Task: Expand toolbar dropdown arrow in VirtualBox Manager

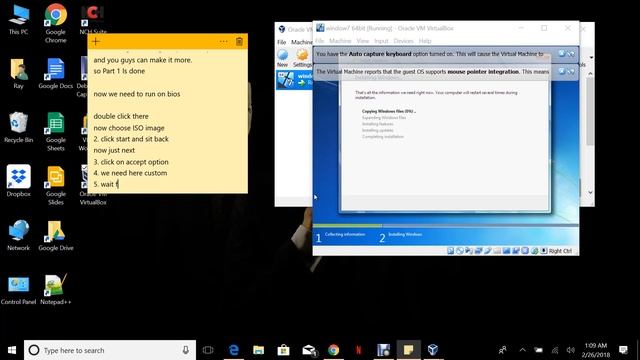Action: [591, 58]
